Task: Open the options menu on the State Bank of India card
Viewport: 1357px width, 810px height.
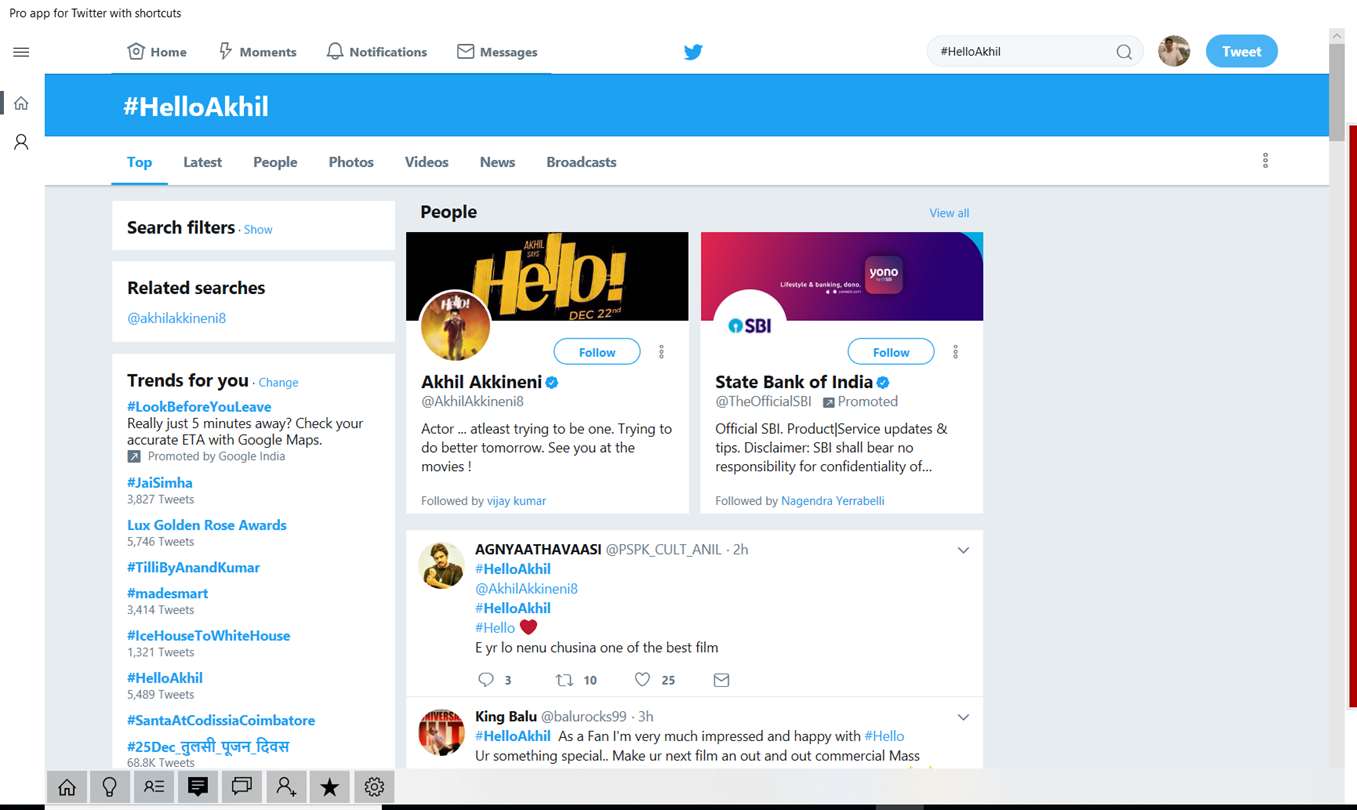Action: tap(955, 352)
